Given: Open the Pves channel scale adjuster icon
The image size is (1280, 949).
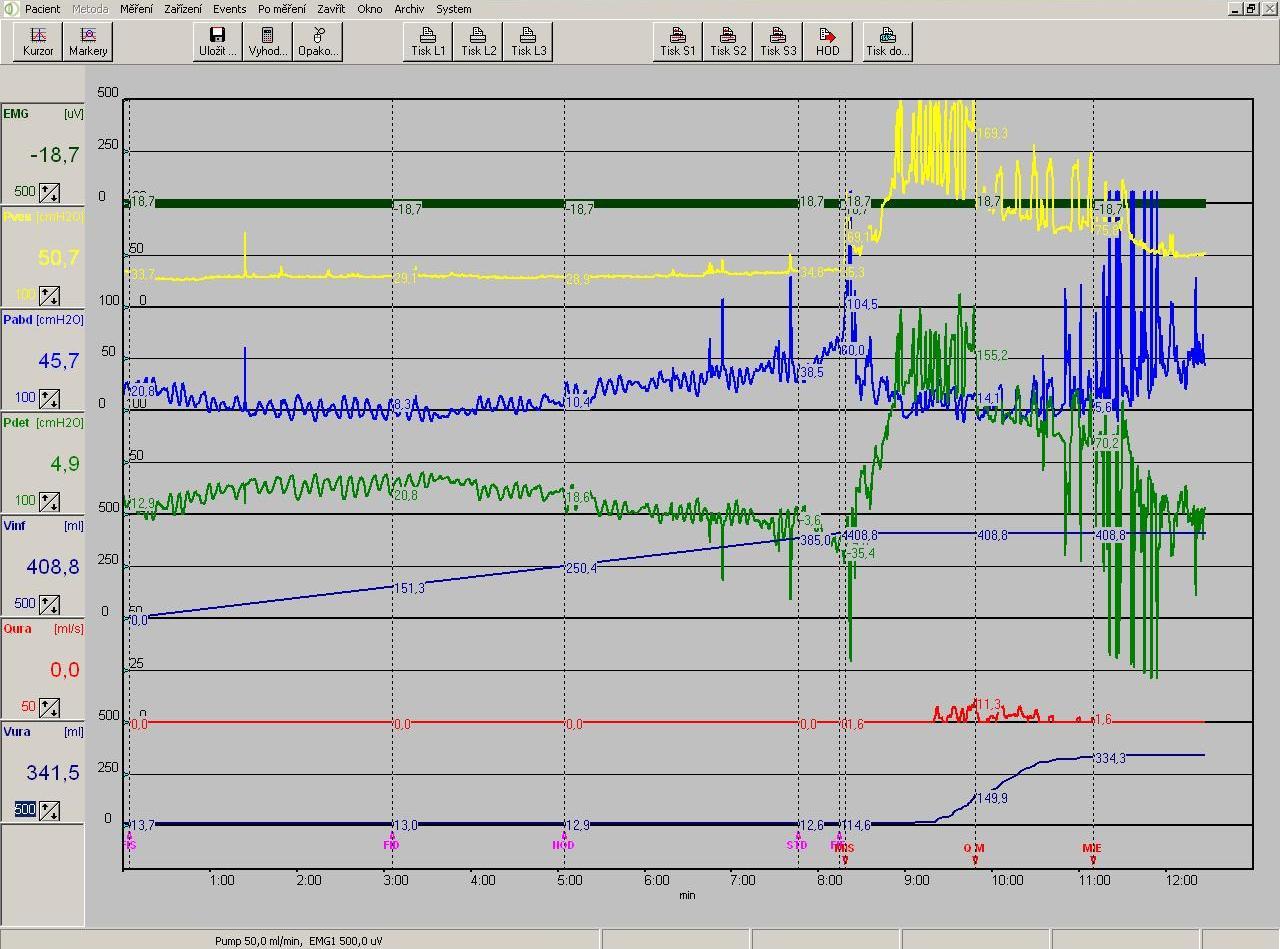Looking at the screenshot, I should [49, 295].
